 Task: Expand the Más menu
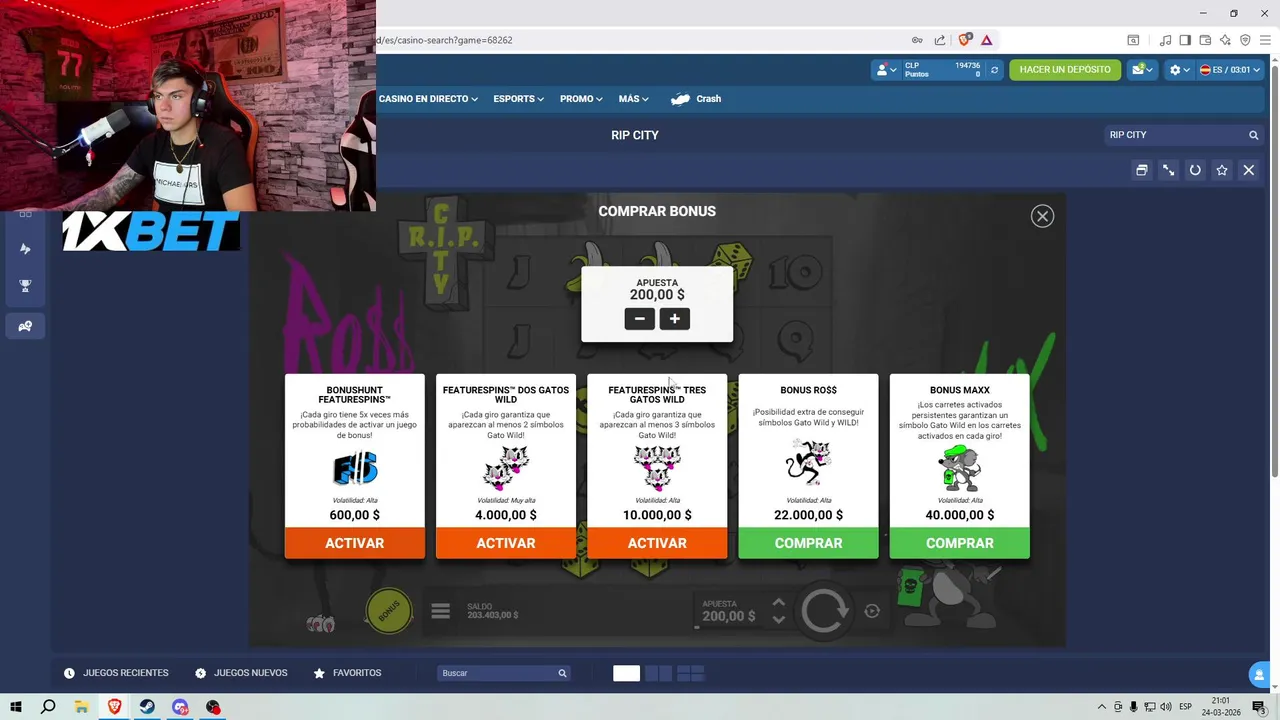coord(633,99)
